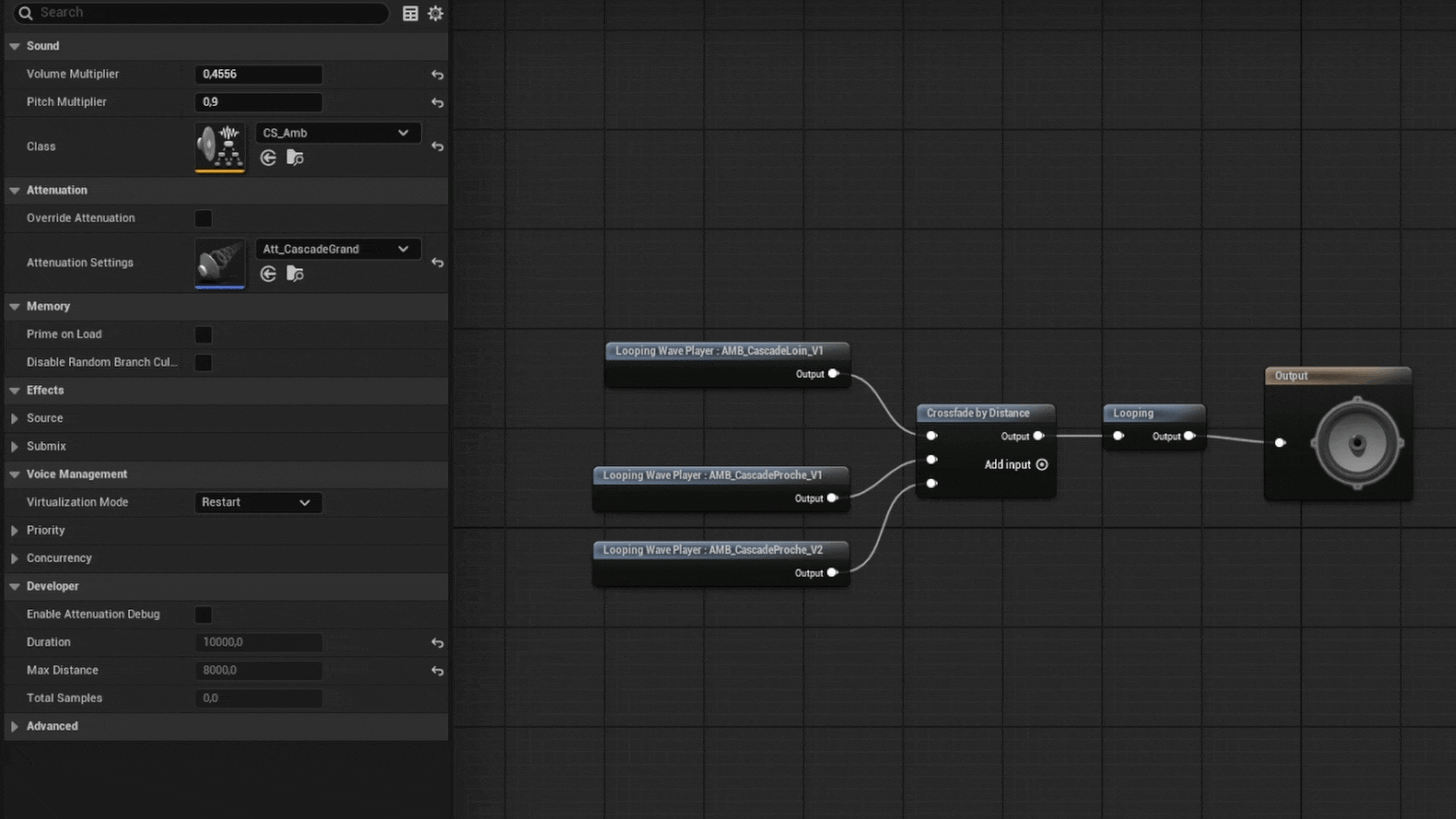1456x819 pixels.
Task: Click the Attenuation Settings asset thumbnail
Action: click(x=220, y=262)
